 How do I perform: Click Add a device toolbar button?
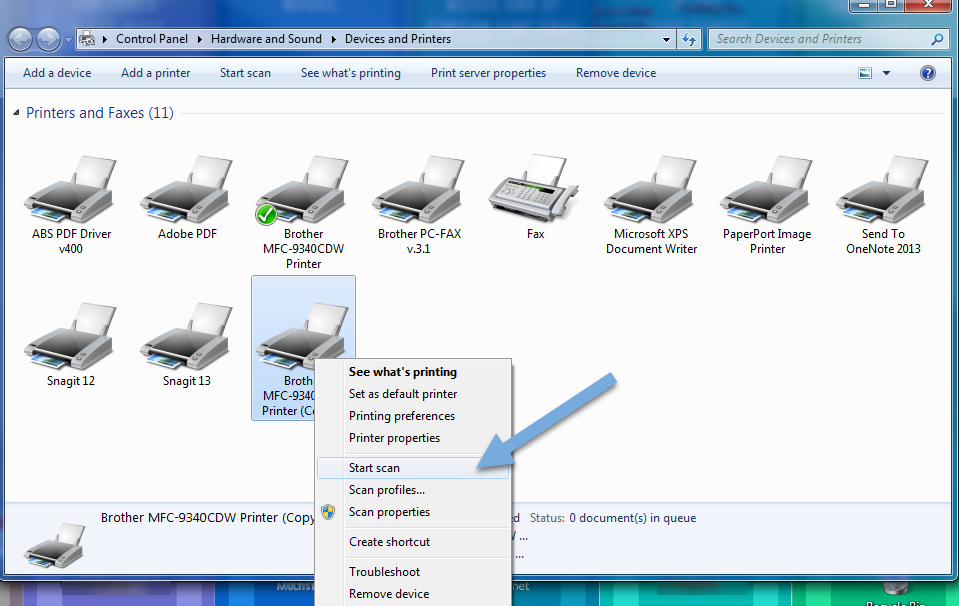(57, 73)
